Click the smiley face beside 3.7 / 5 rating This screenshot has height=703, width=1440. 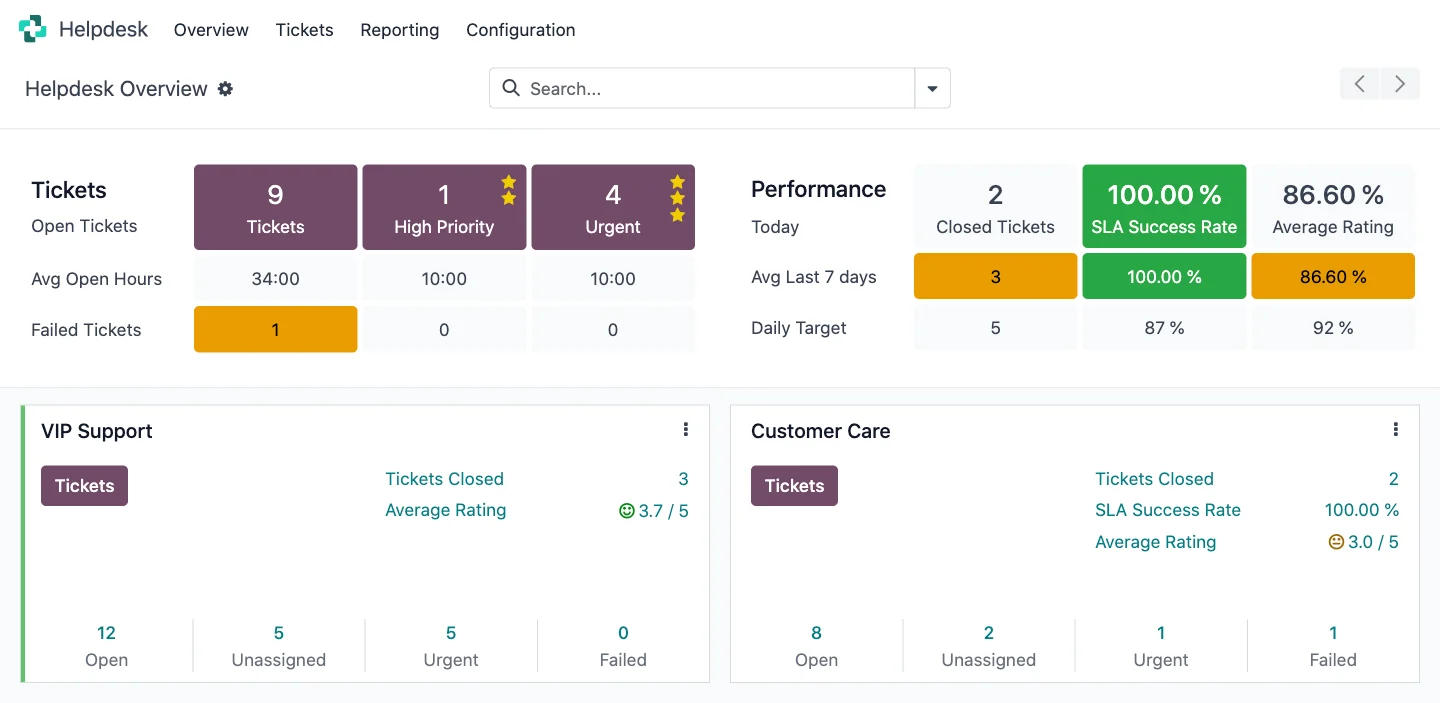coord(627,511)
